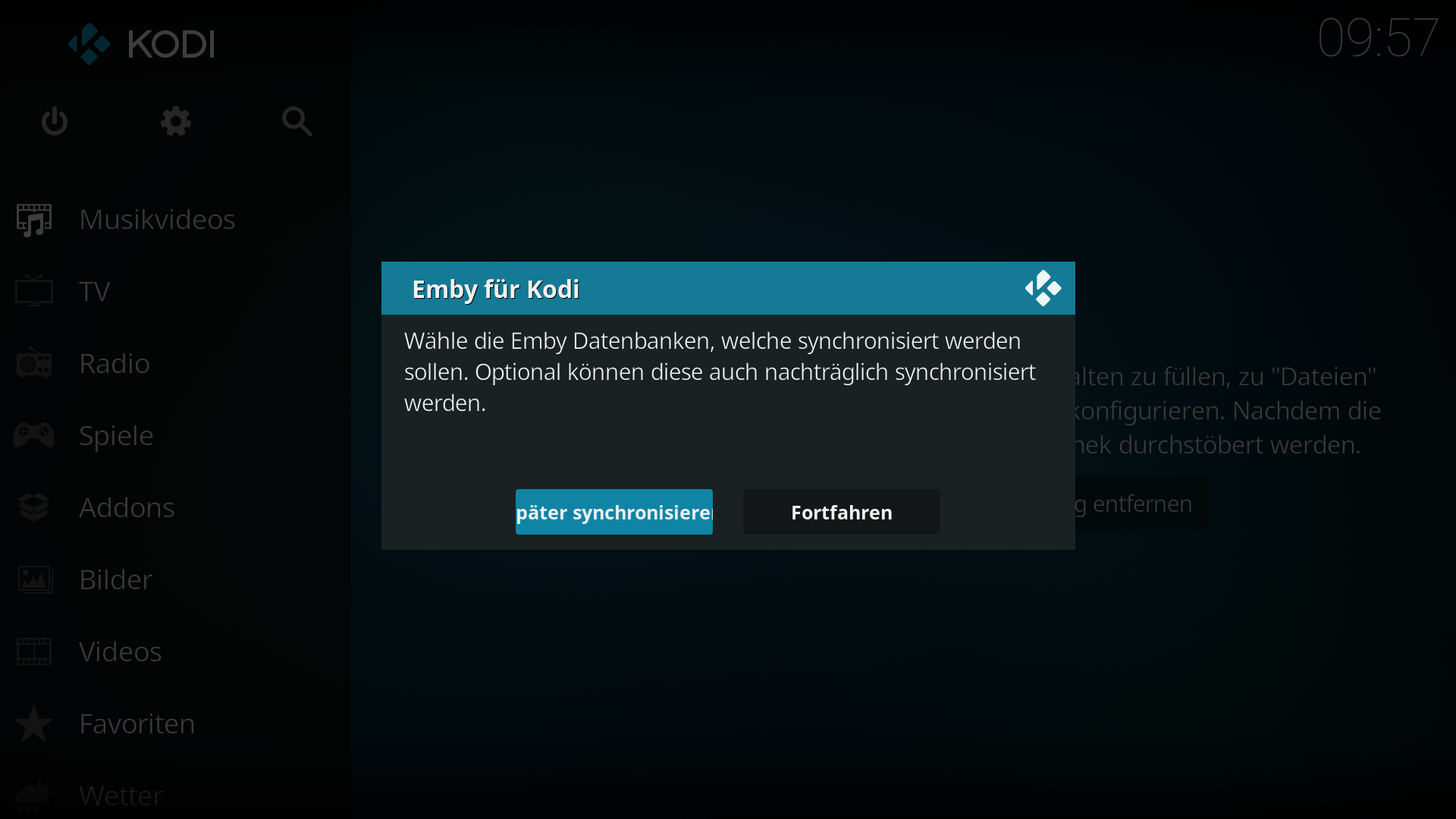Open the Addons menu label
The width and height of the screenshot is (1456, 819).
coord(127,507)
